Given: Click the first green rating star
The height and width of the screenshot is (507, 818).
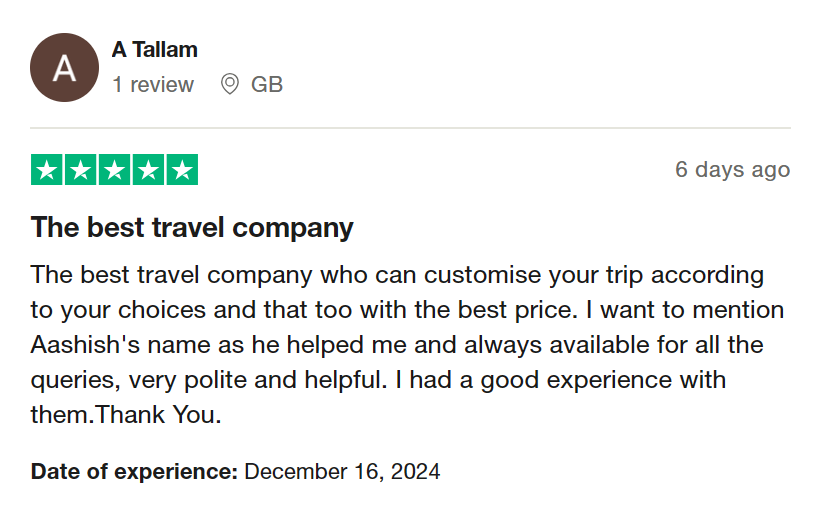Looking at the screenshot, I should point(48,170).
